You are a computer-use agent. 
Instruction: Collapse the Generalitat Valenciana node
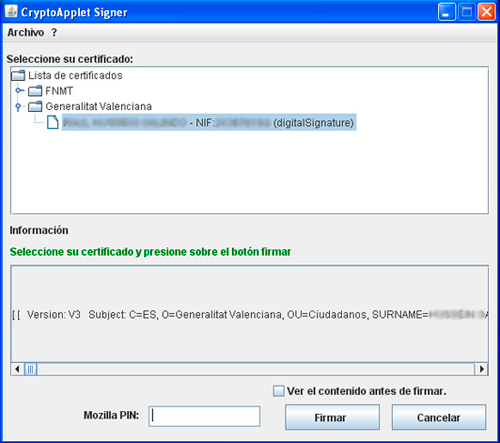[x=18, y=107]
